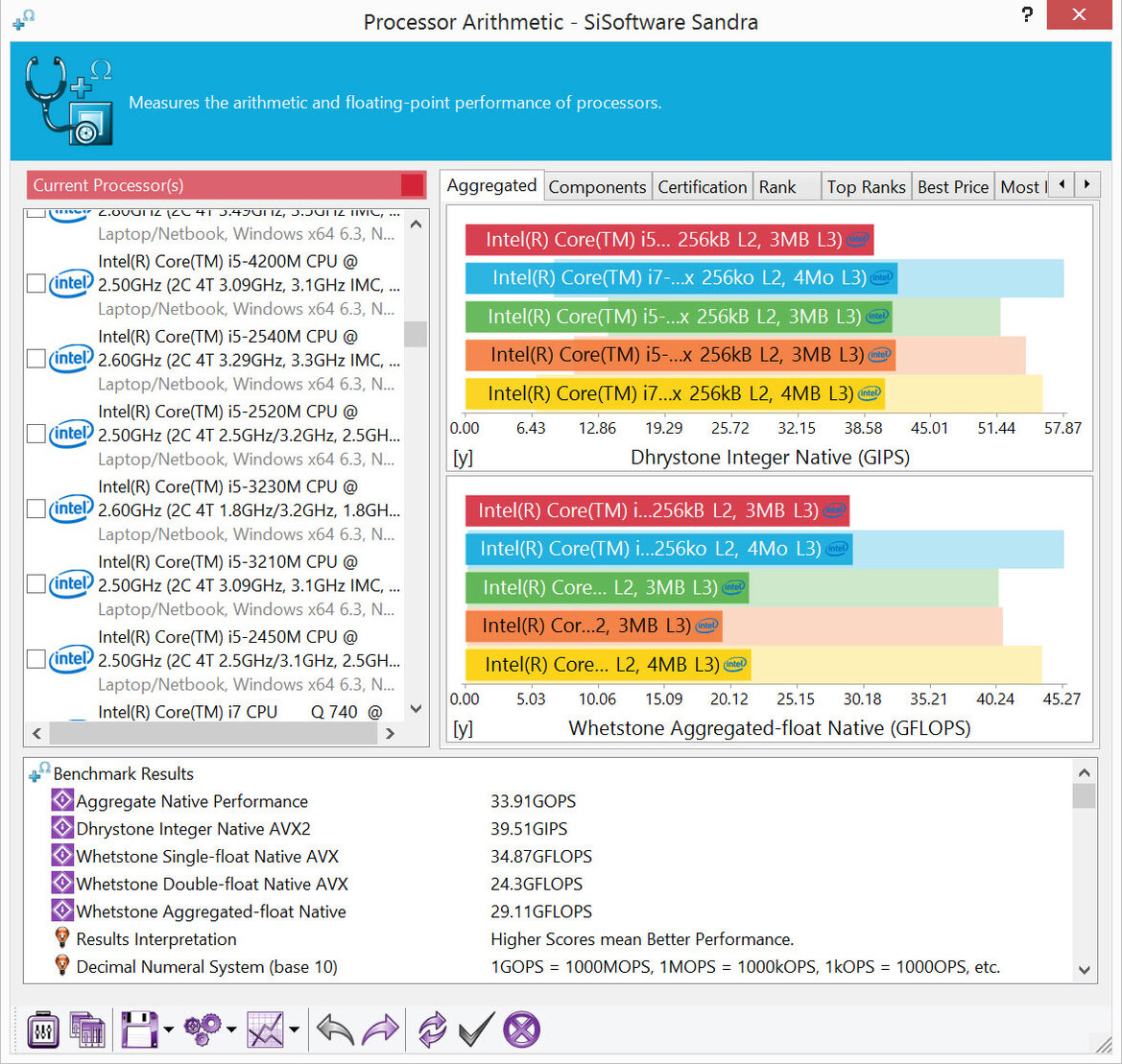Switch to the Certification tab
Screen dimensions: 1122x1064
[702, 187]
